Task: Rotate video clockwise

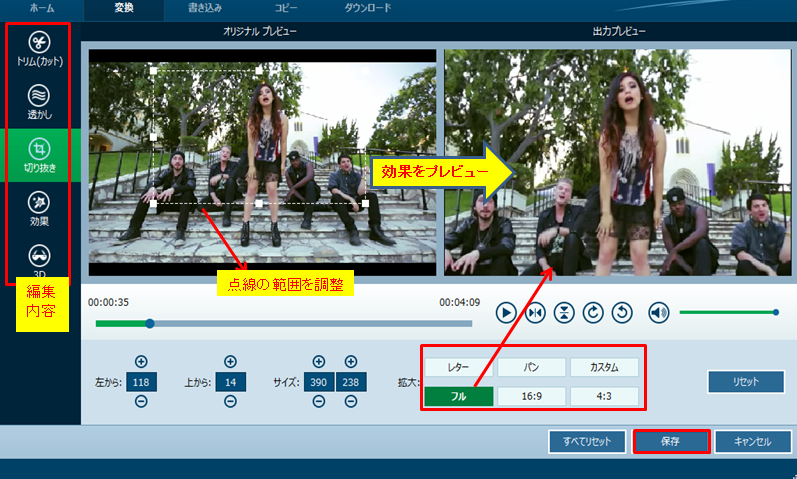Action: point(593,313)
